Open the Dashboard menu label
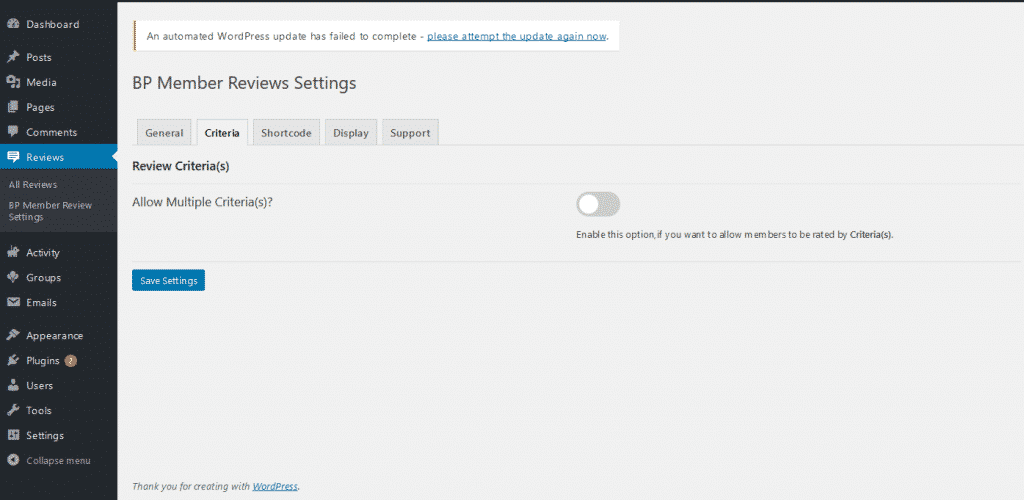 52,24
